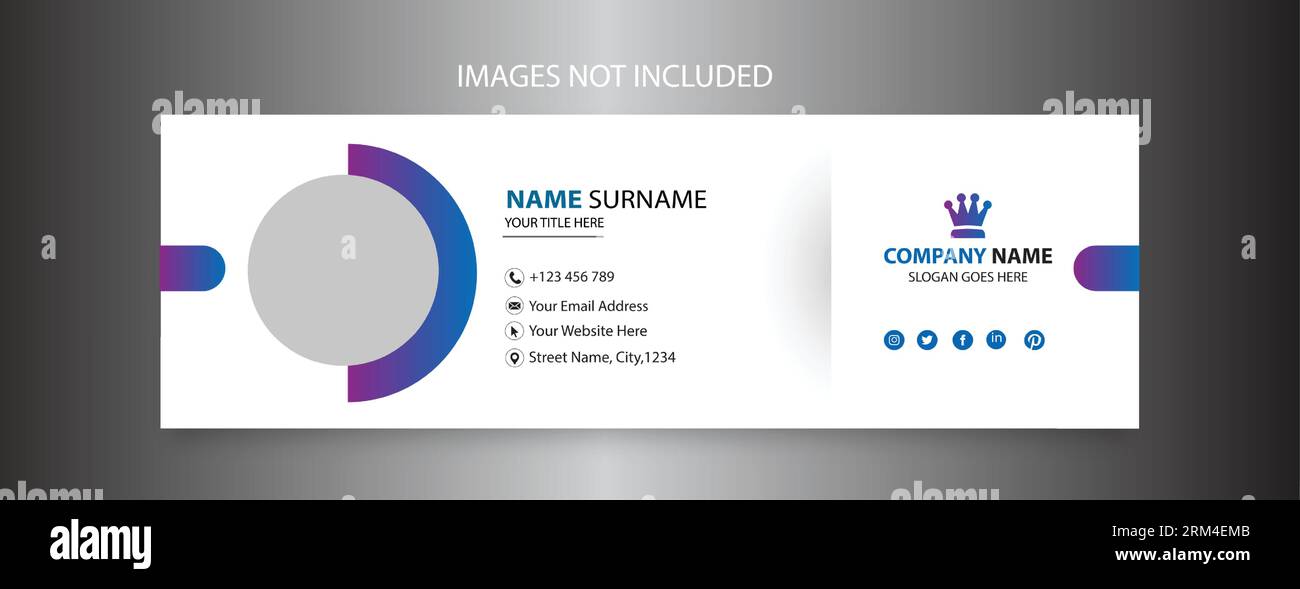Screen dimensions: 1300x589
Task: Click the Pinterest icon
Action: (x=1034, y=340)
